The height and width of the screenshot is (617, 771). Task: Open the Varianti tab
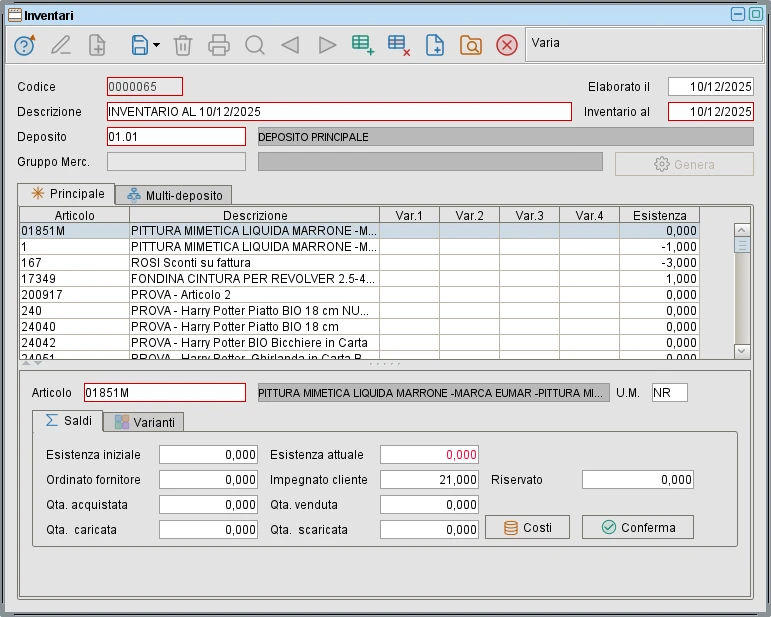click(144, 422)
